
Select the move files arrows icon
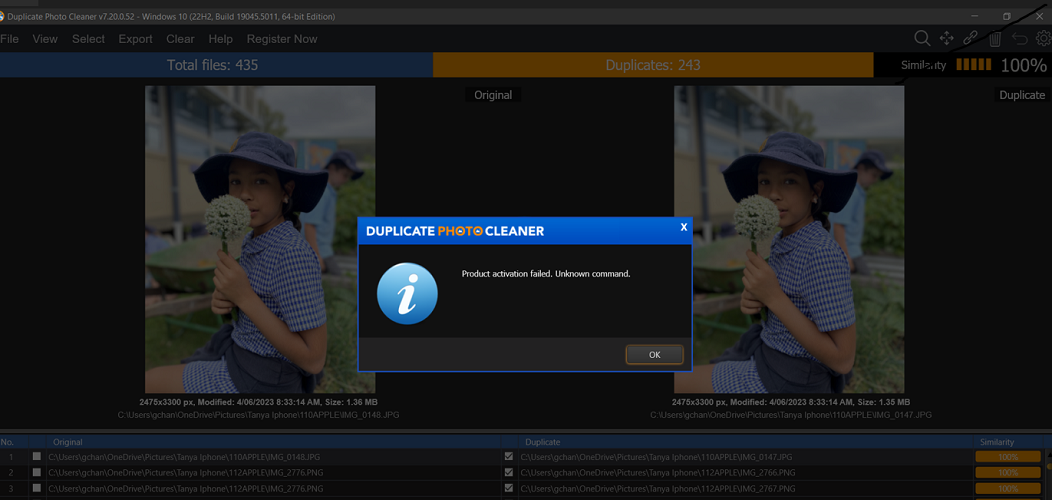pos(946,38)
